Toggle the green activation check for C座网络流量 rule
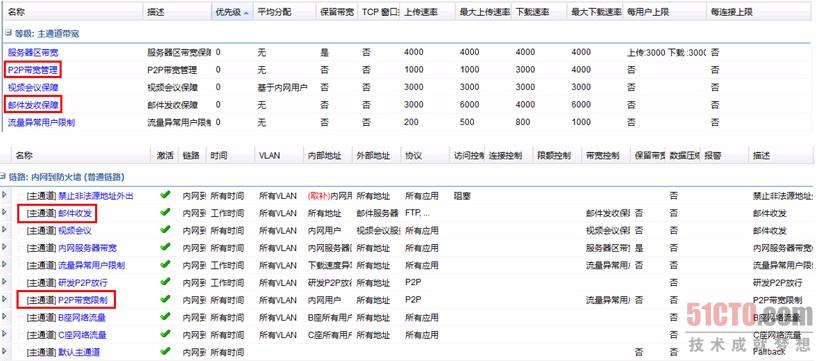The height and width of the screenshot is (361, 820). 165,334
